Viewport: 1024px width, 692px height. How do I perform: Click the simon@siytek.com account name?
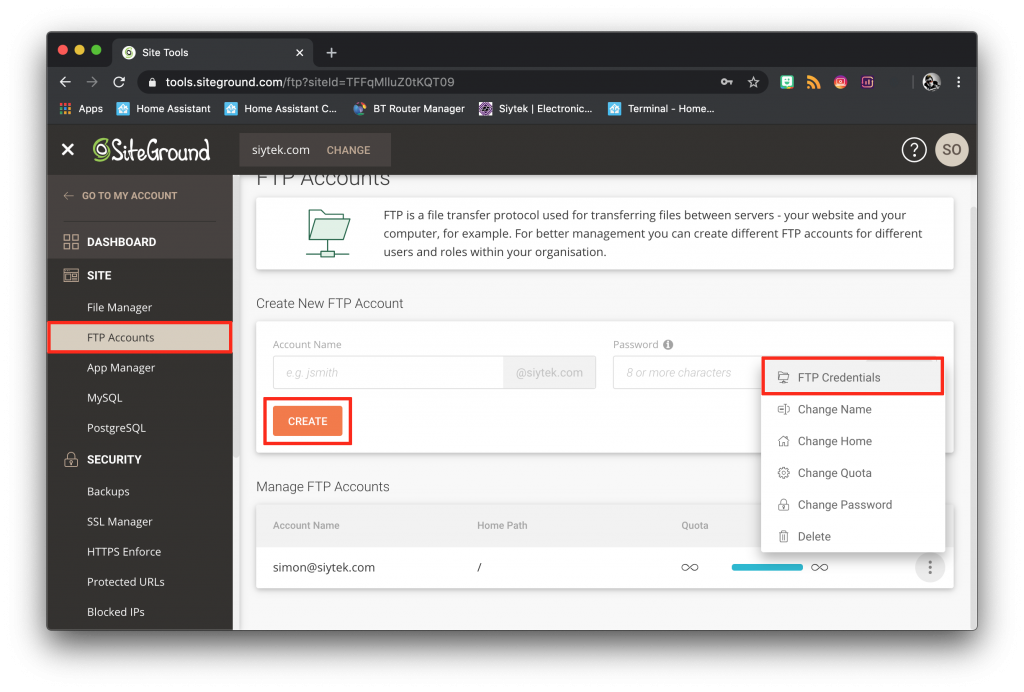324,567
